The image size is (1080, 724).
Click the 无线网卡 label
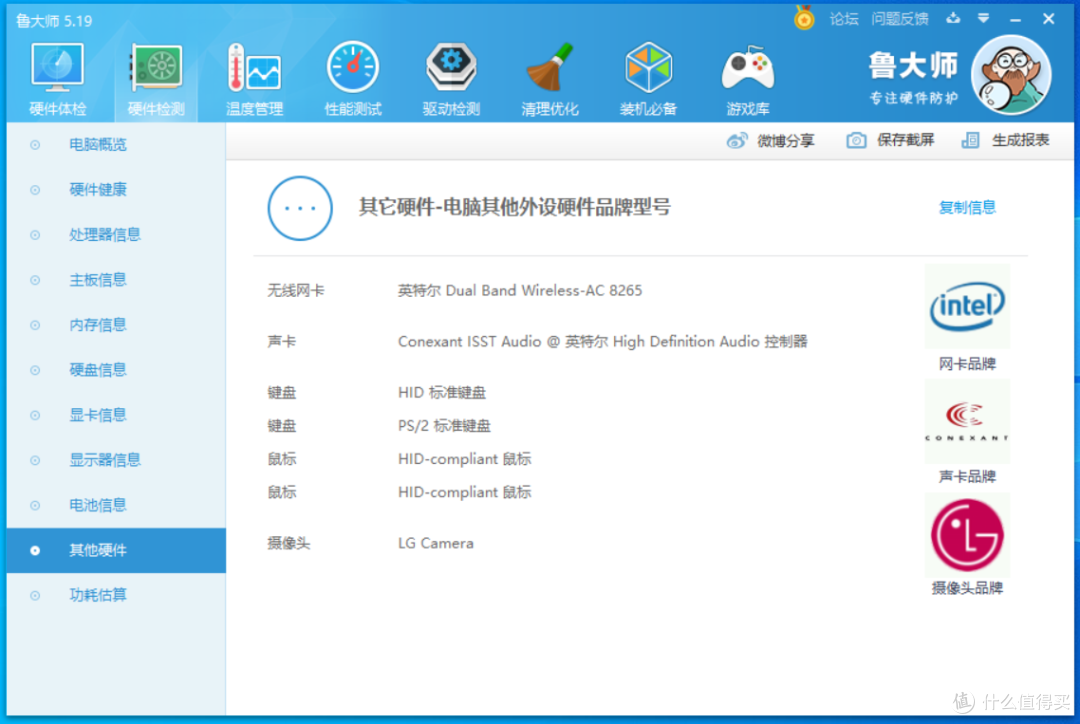(x=295, y=291)
